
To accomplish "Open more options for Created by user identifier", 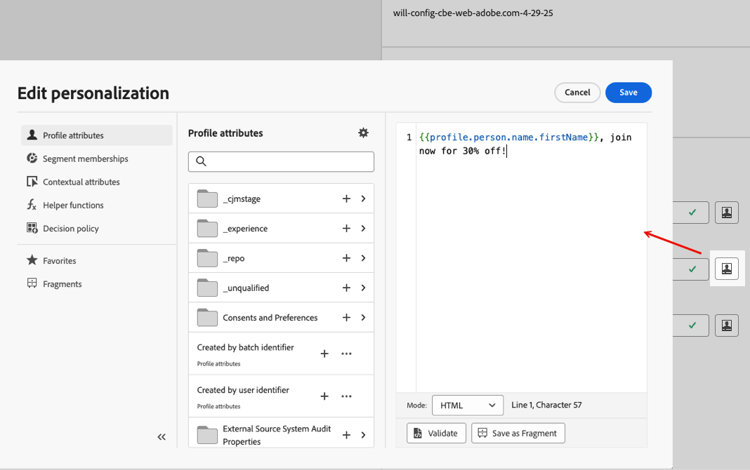I will point(346,396).
